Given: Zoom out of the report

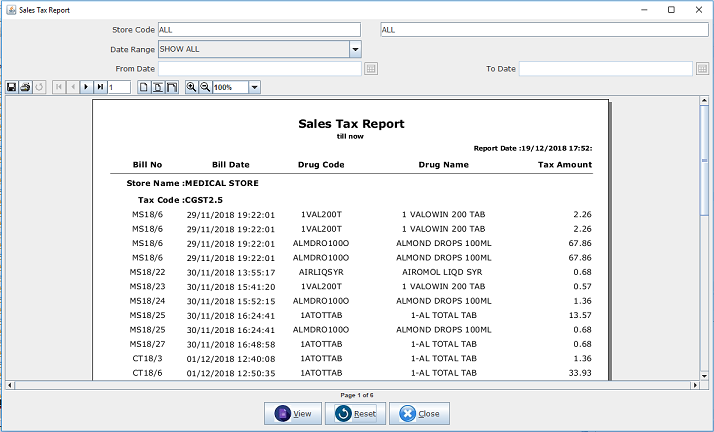Looking at the screenshot, I should point(205,88).
